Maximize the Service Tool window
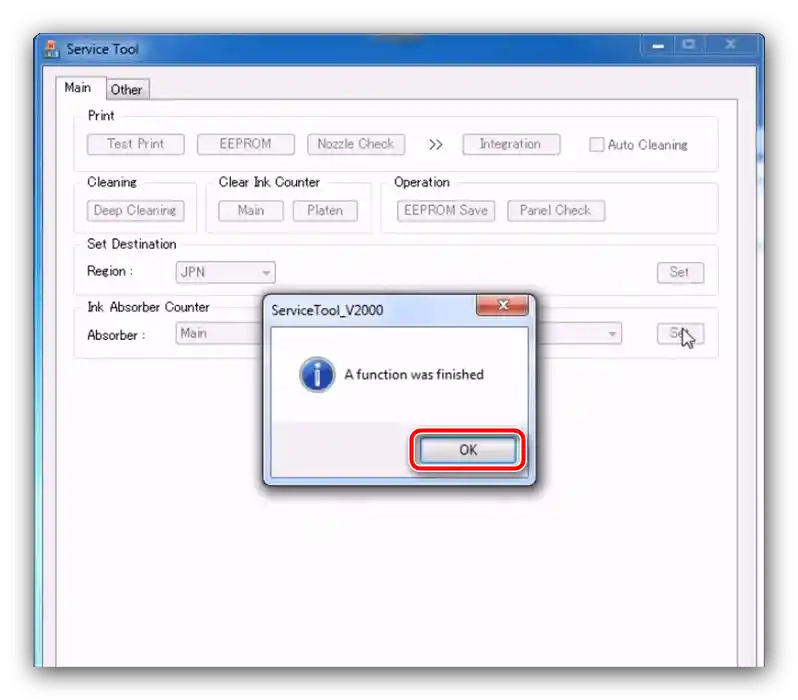The image size is (798, 700). pyautogui.click(x=689, y=45)
